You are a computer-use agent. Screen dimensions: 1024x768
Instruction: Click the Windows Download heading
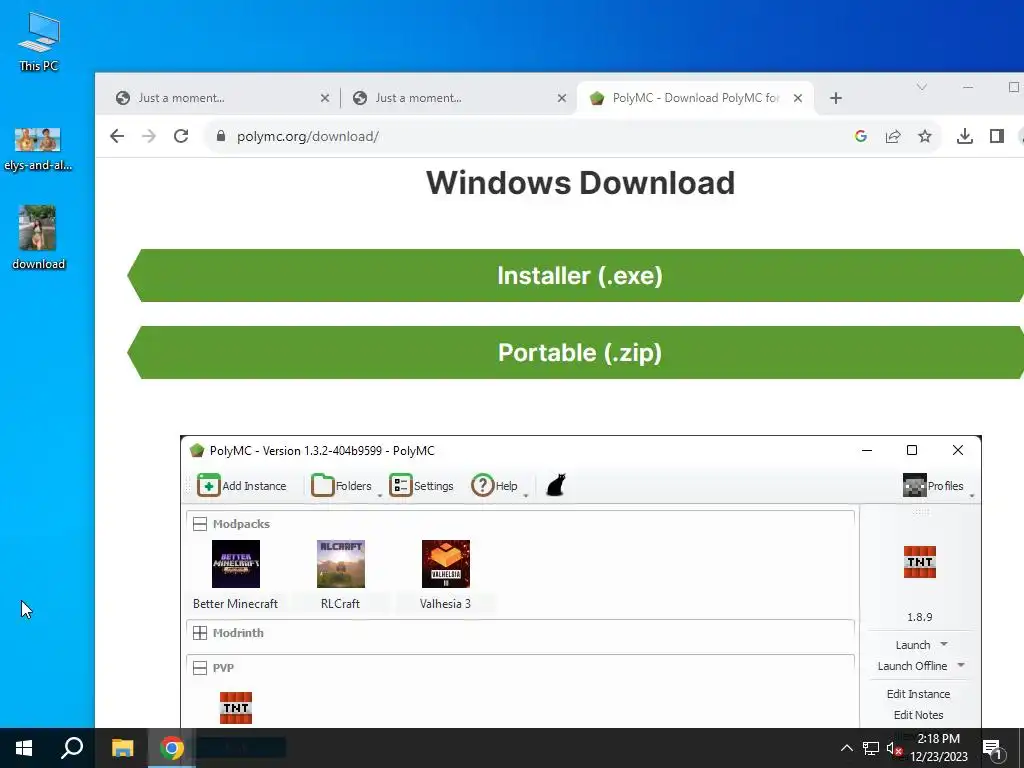point(580,182)
